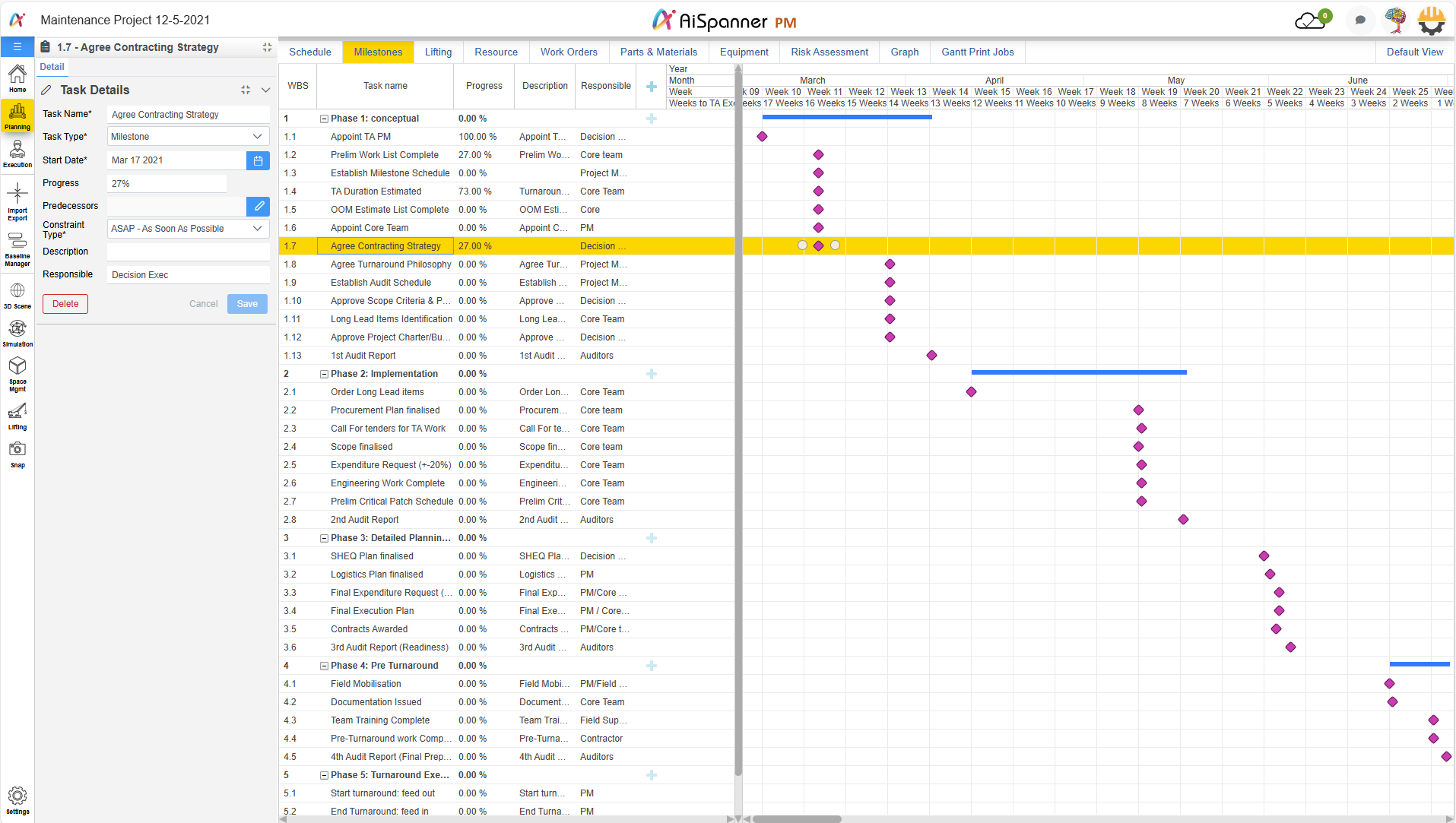
Task: Open the Start Date calendar picker
Action: [258, 160]
